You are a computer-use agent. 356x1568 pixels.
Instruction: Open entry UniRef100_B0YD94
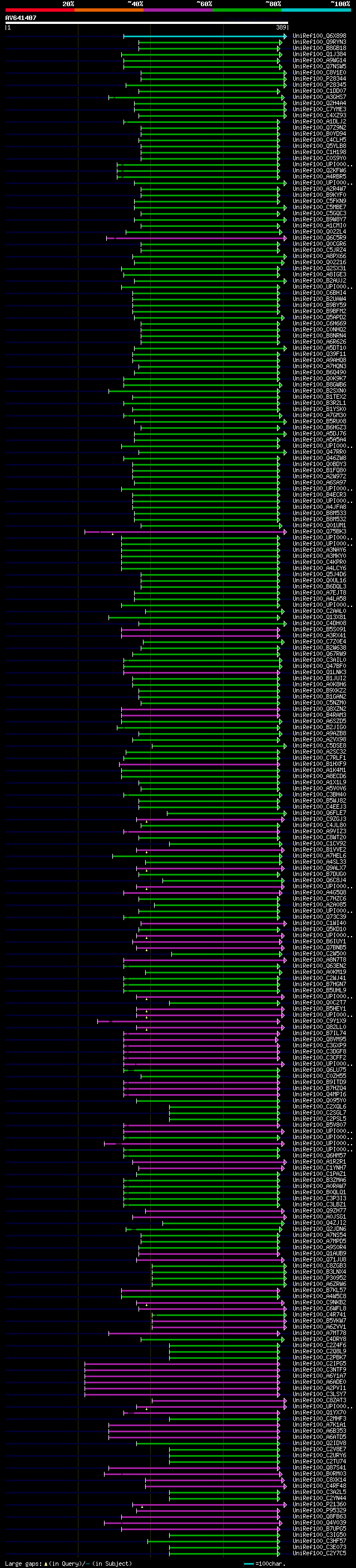(319, 133)
